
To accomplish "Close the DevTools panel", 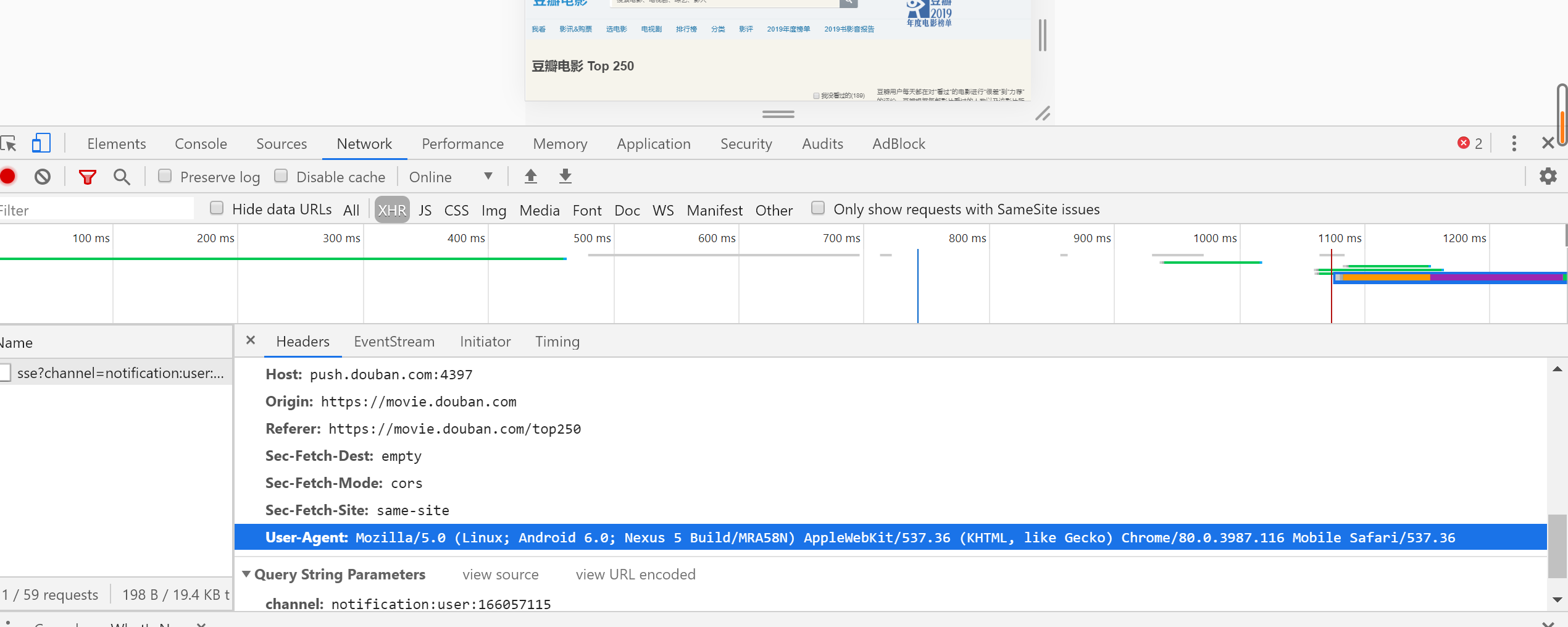I will tap(1548, 143).
